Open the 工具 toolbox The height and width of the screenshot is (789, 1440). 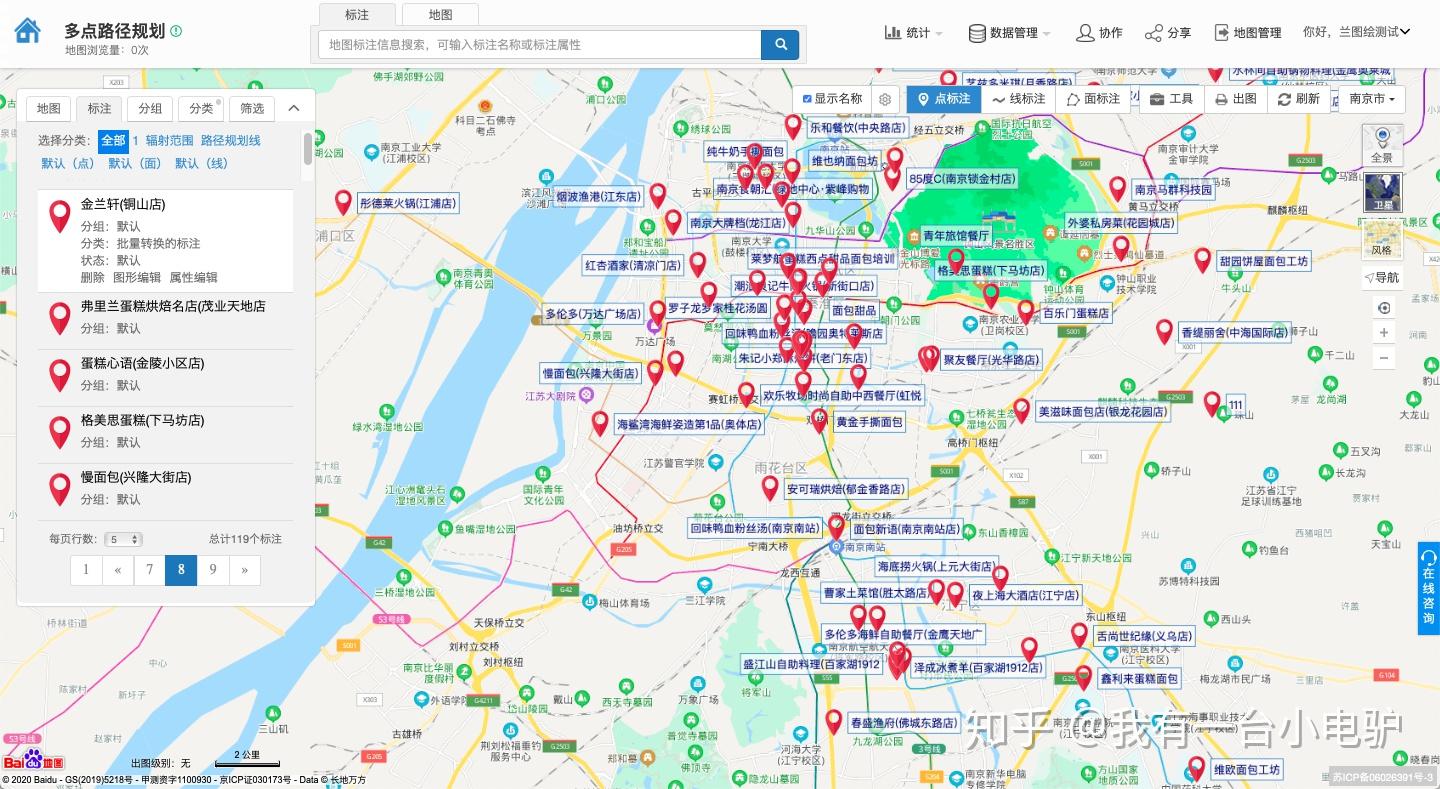1171,99
